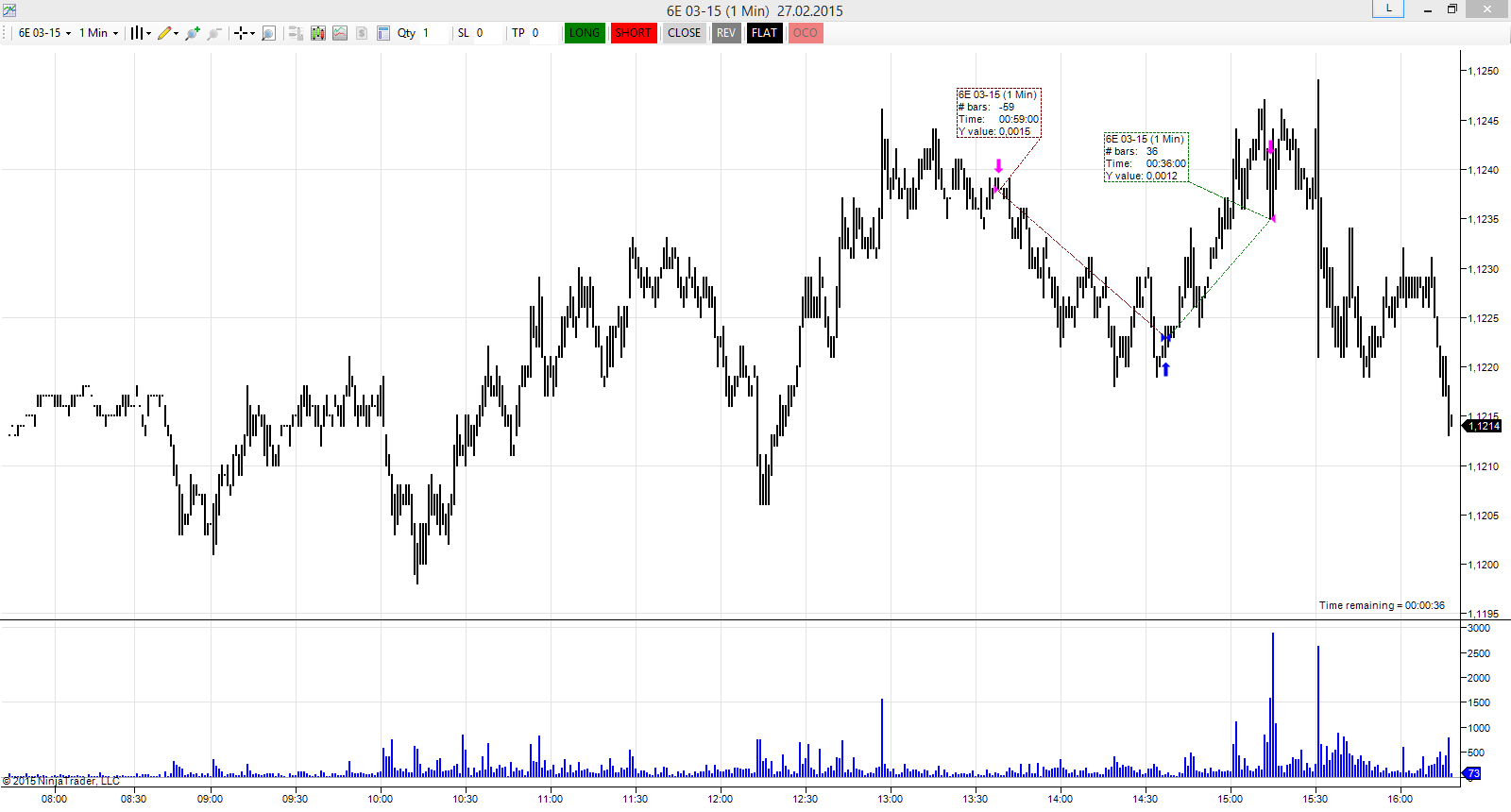Click the chart title 6E 03-15 (1 Min) 27.02.2015
The width and height of the screenshot is (1511, 812).
pos(755,10)
